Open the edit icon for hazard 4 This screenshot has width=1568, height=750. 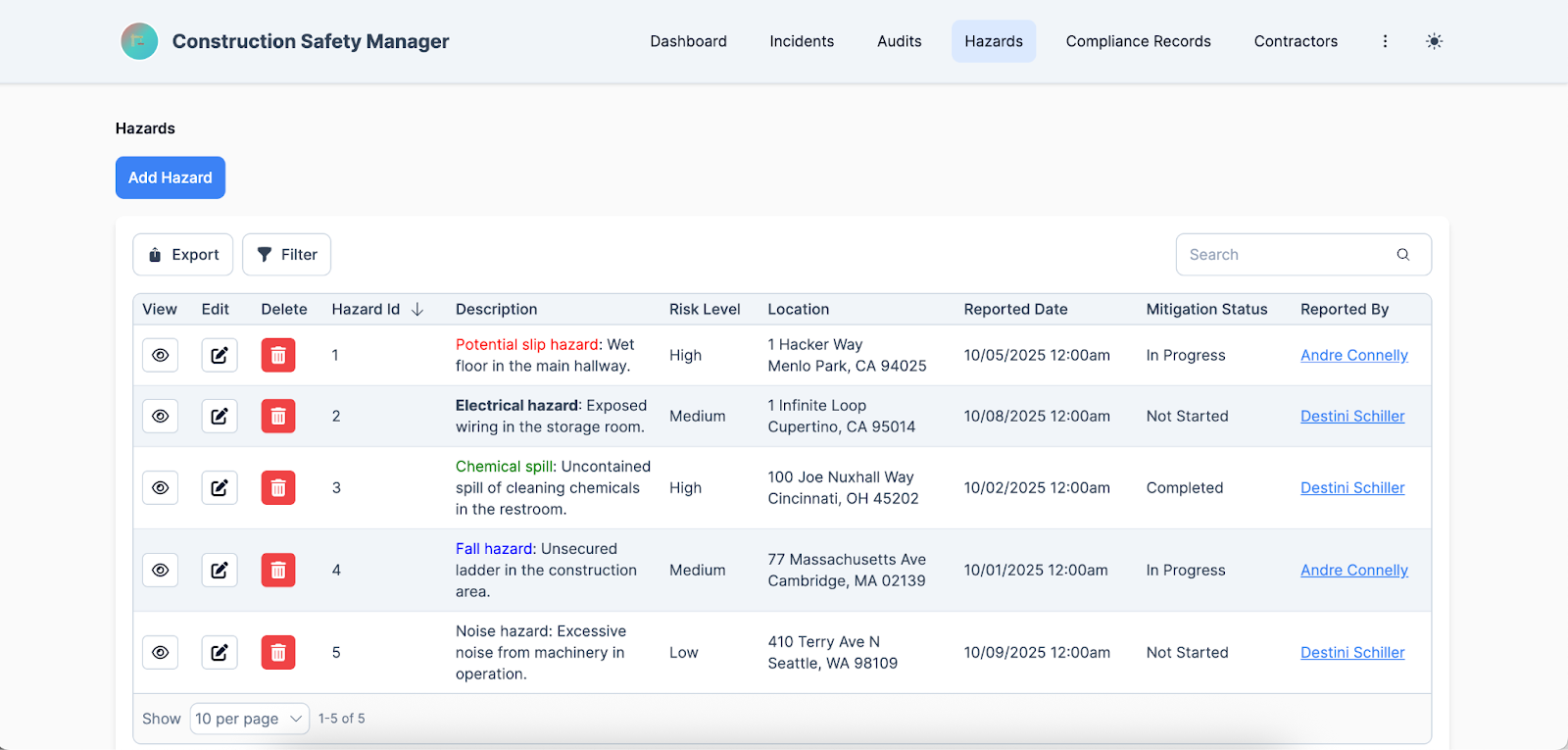220,570
